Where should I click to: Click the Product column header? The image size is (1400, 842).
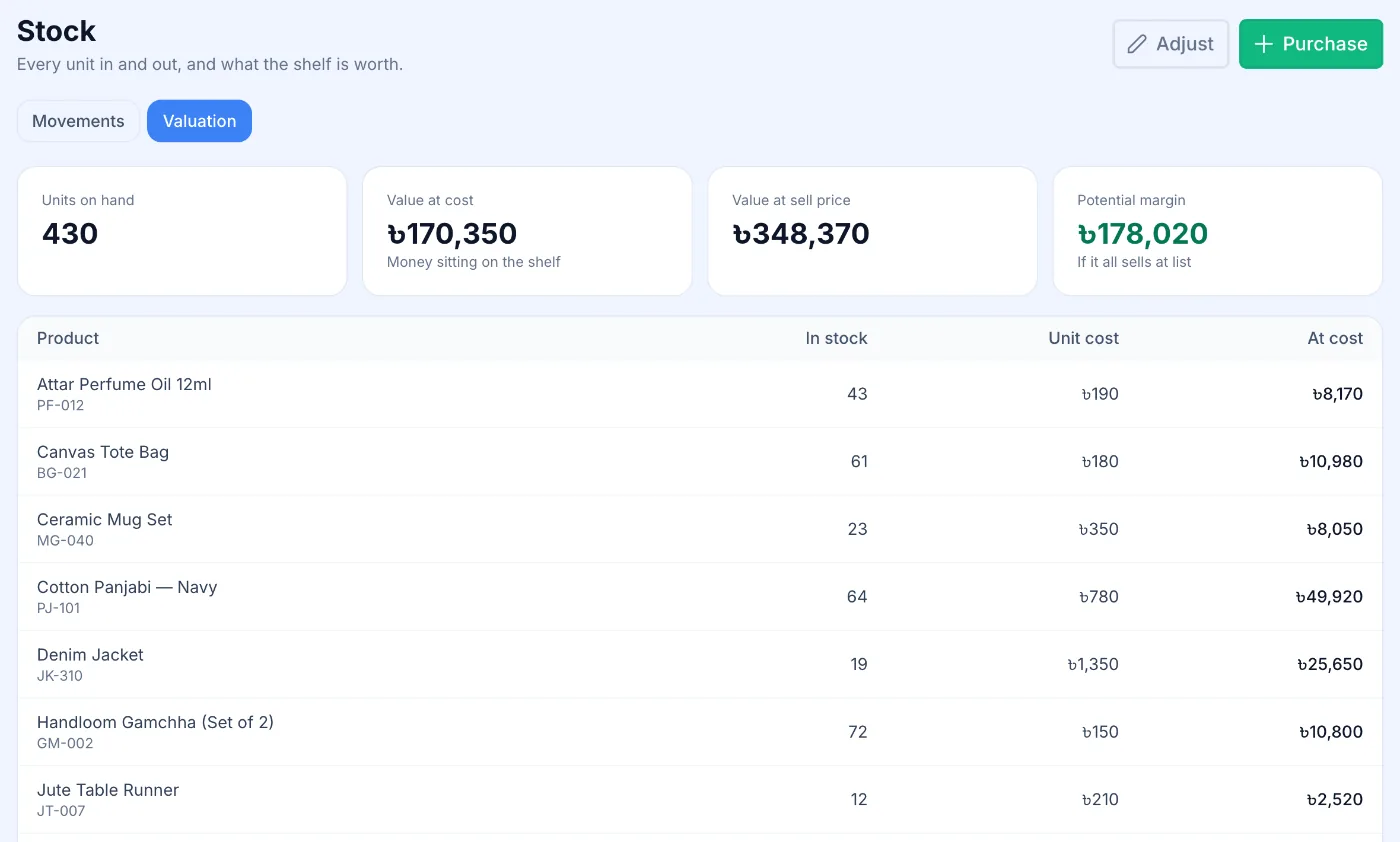click(x=68, y=338)
